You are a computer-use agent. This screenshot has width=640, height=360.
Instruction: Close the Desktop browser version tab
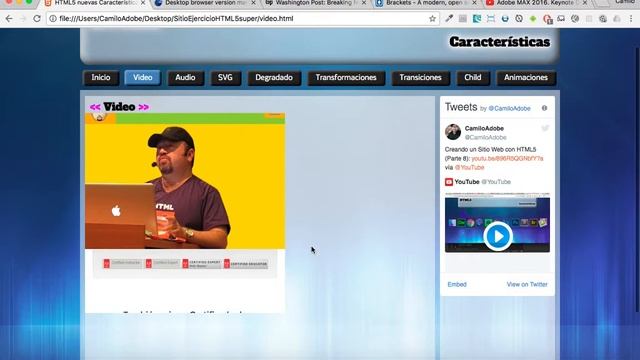(x=253, y=3)
